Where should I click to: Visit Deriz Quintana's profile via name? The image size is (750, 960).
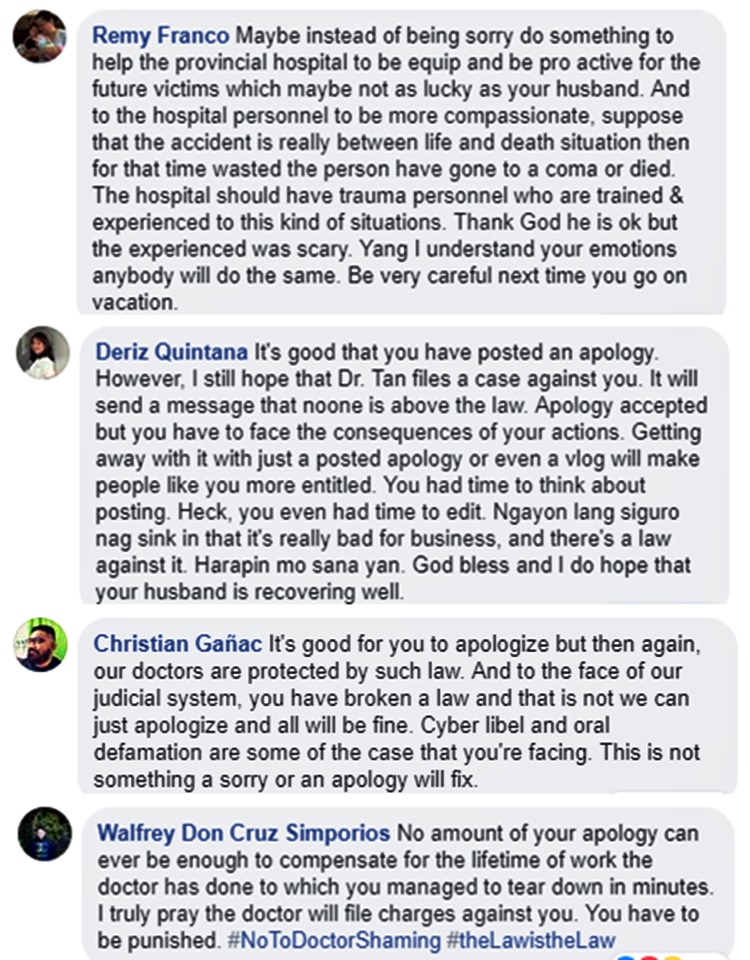[x=171, y=352]
